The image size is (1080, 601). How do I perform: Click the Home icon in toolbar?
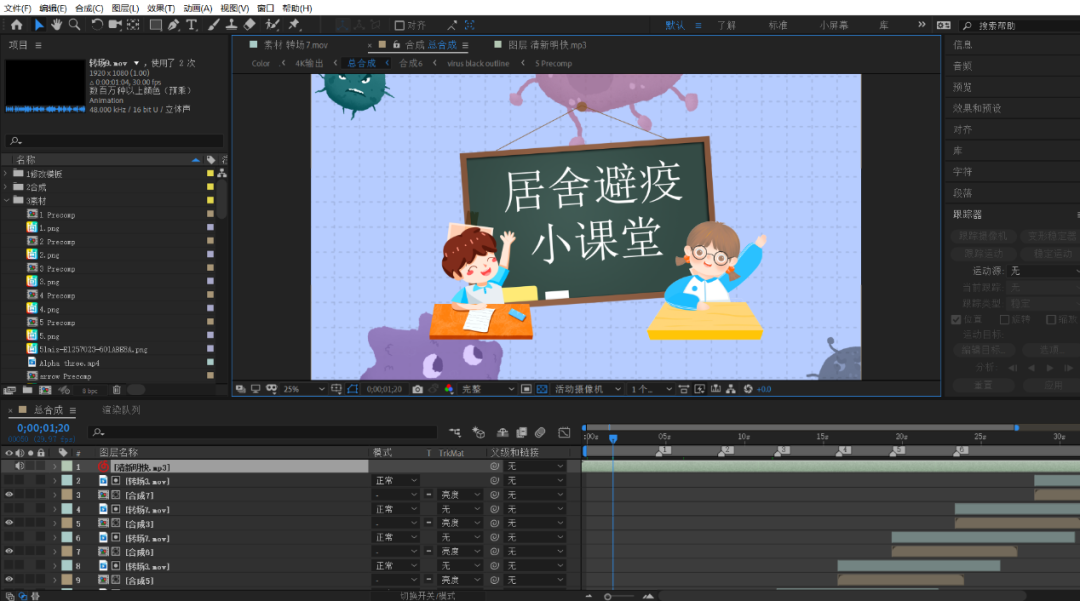16,25
